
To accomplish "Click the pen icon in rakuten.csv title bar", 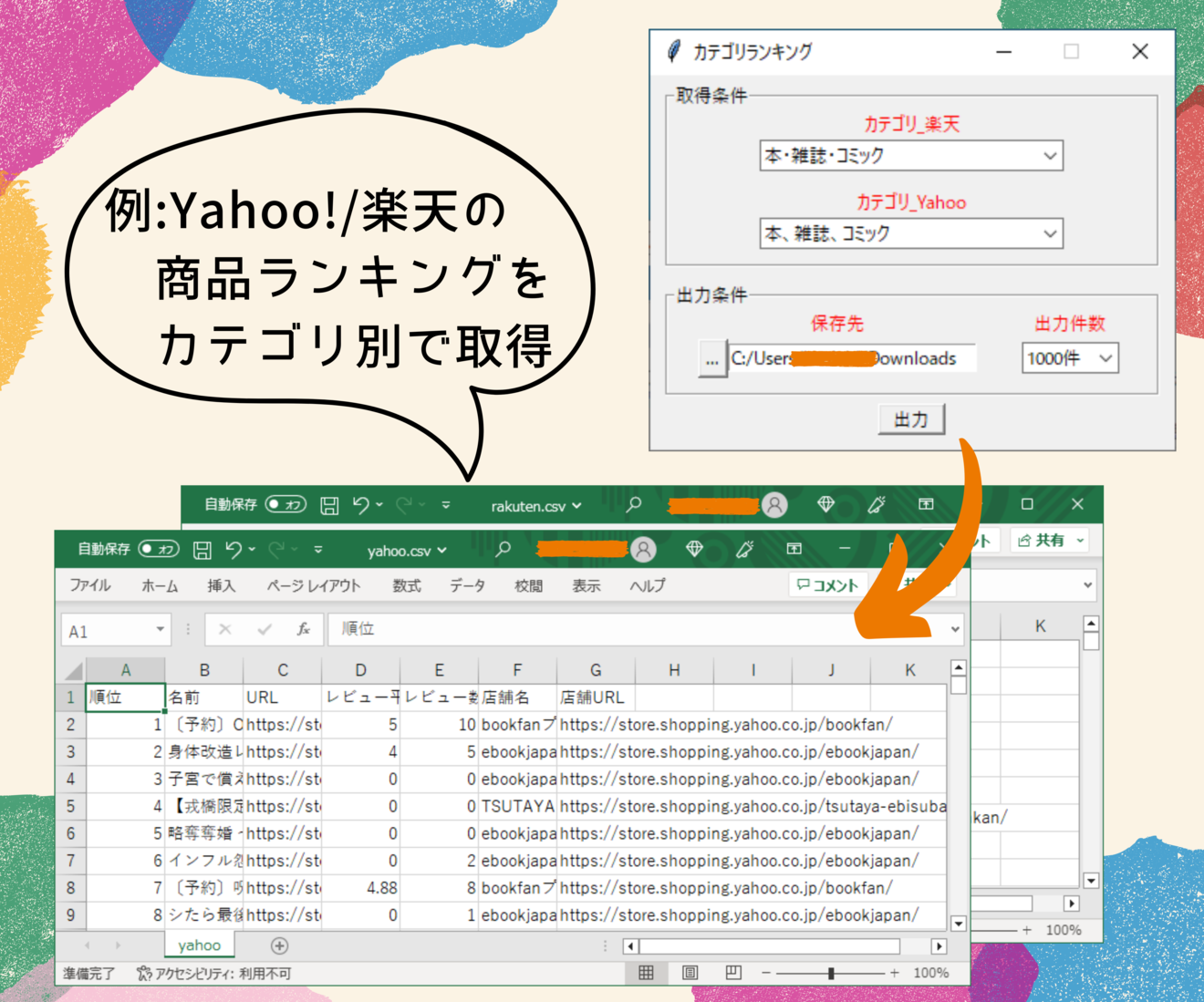I will point(877,504).
